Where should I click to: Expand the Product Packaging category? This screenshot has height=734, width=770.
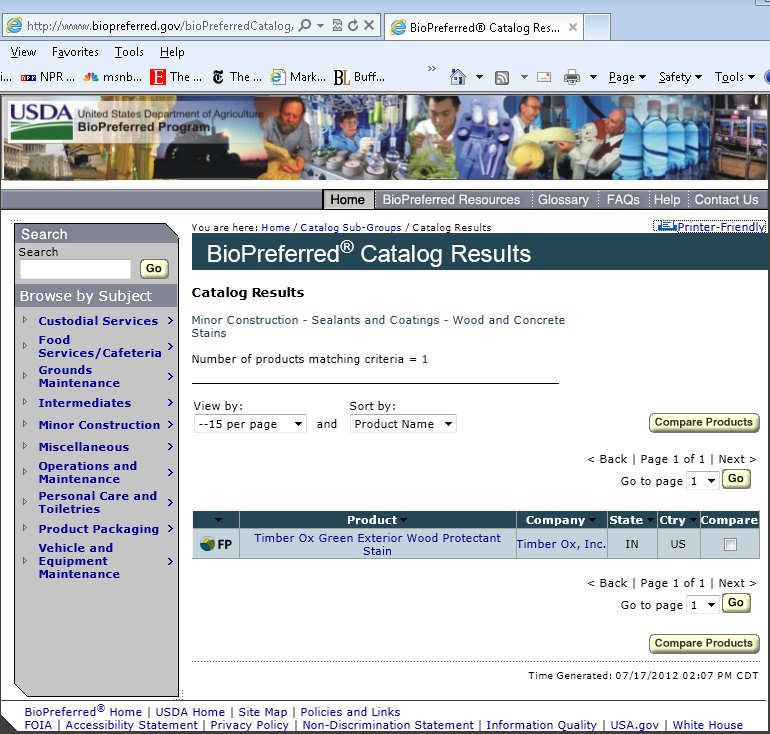[171, 529]
